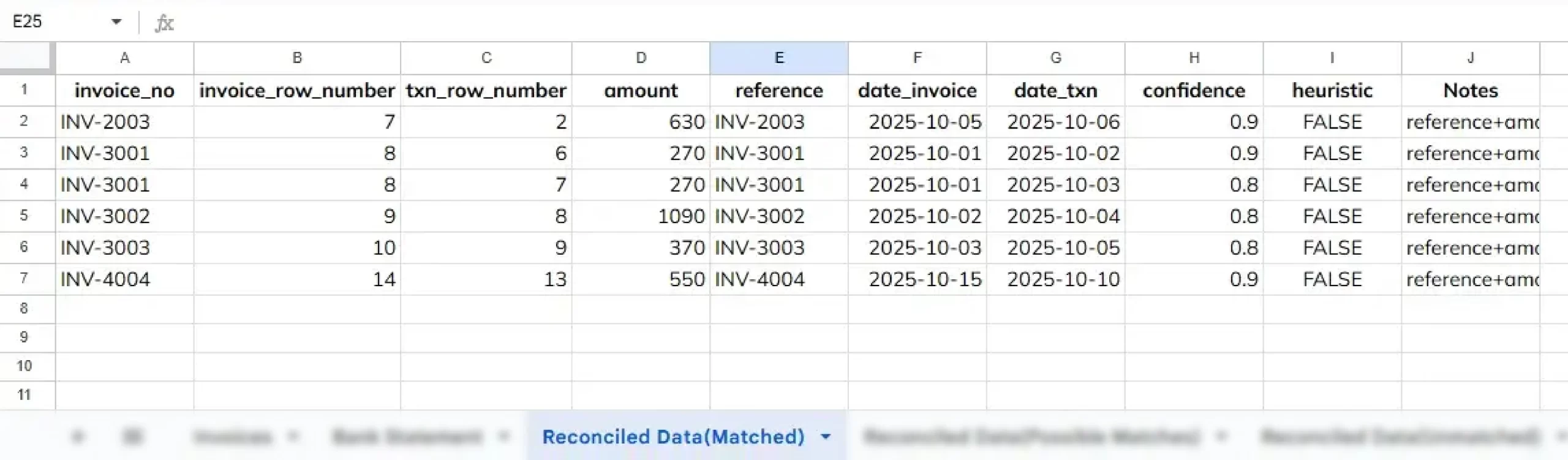Click amount cell 370
The height and width of the screenshot is (460, 1568).
click(x=641, y=247)
